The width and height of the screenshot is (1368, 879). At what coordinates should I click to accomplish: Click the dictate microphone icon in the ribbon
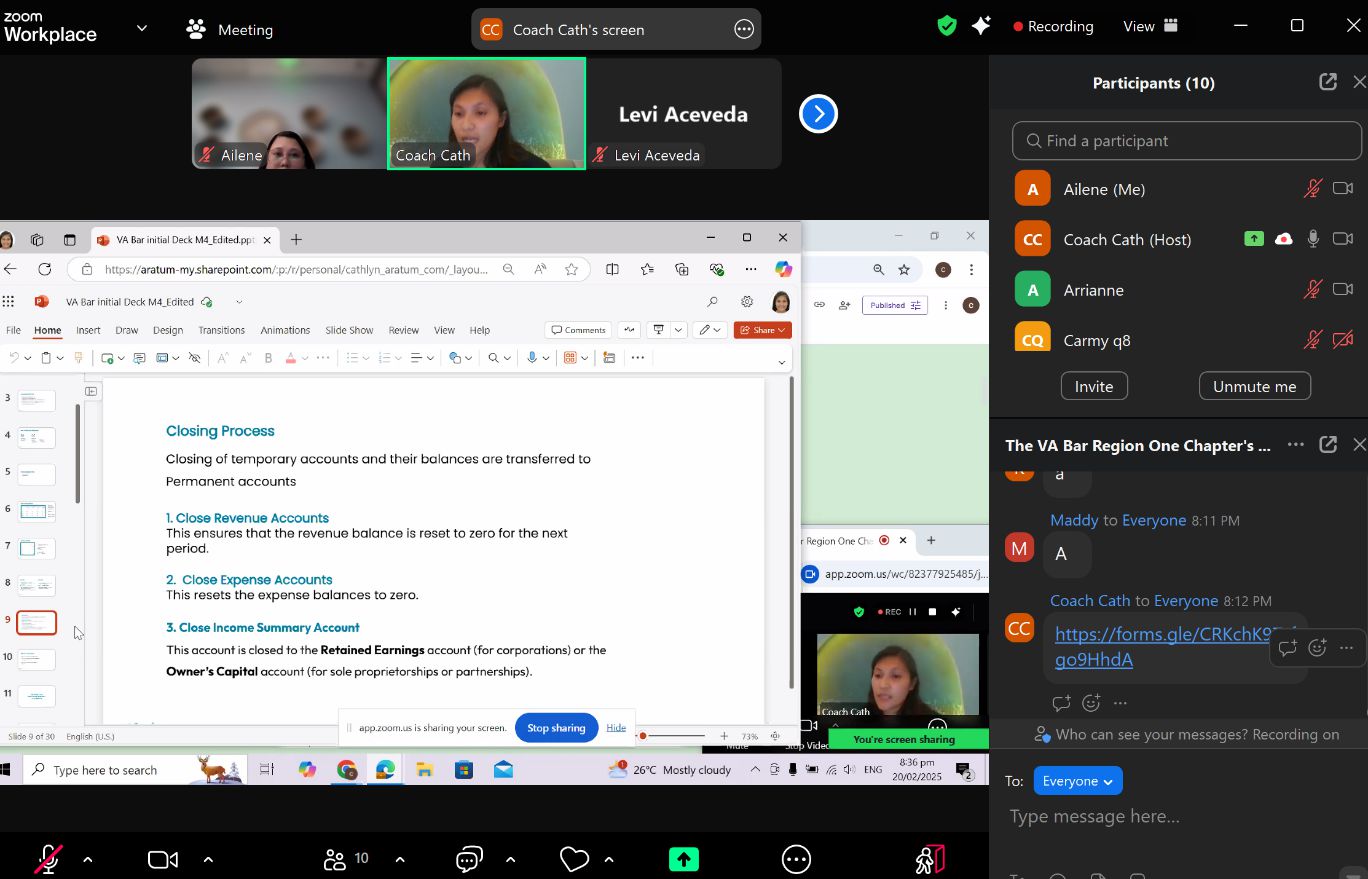[x=532, y=358]
